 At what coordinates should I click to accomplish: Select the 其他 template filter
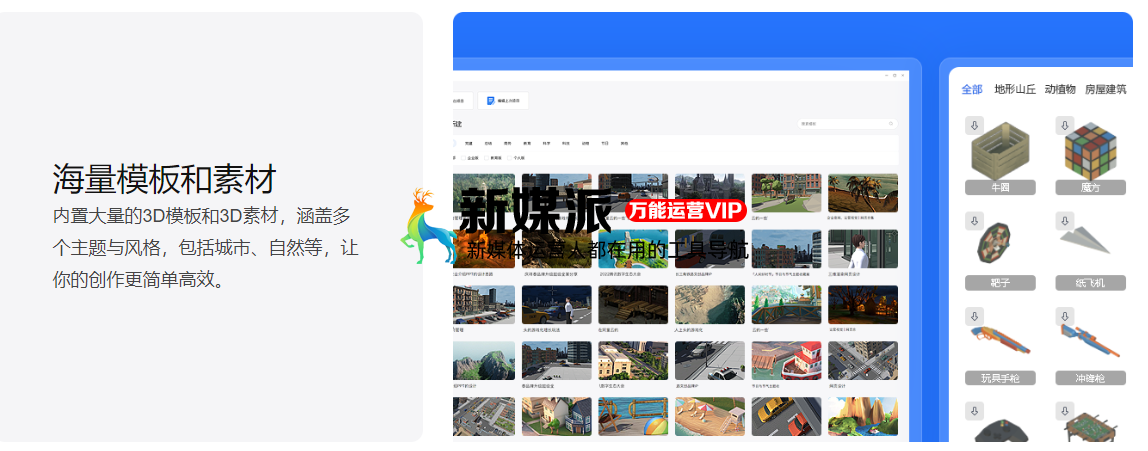625,144
